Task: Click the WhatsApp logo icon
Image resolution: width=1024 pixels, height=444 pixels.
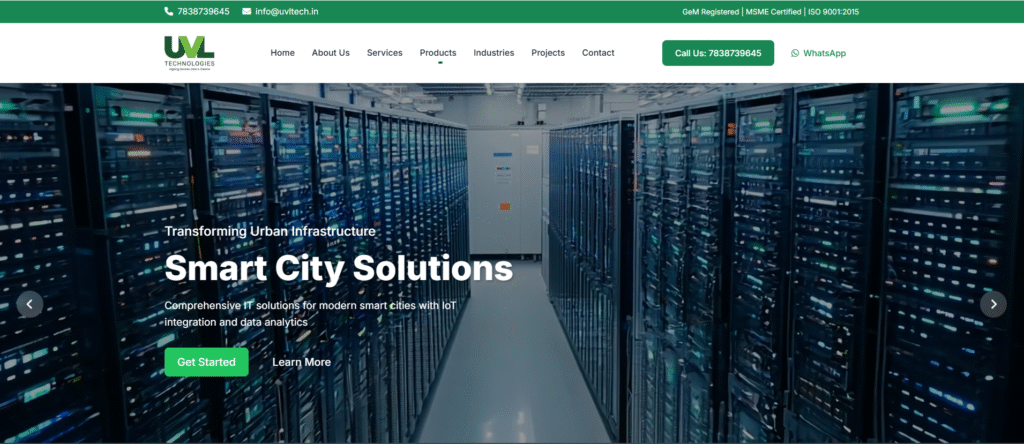Action: 795,53
